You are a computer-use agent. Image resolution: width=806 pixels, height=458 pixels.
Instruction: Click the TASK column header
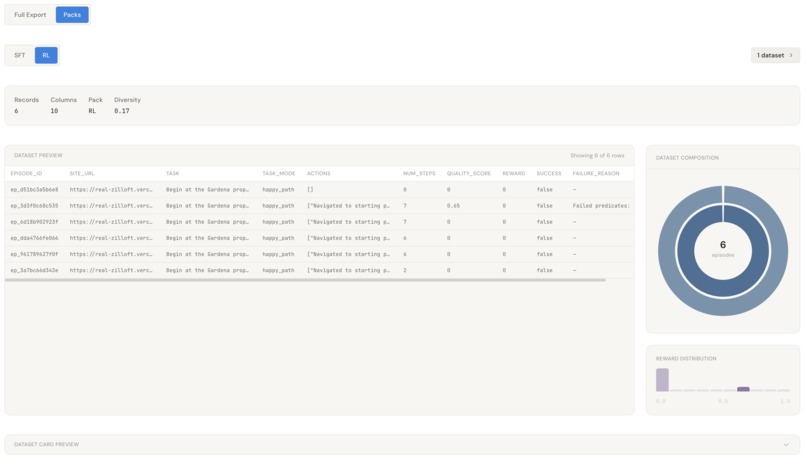tap(173, 173)
